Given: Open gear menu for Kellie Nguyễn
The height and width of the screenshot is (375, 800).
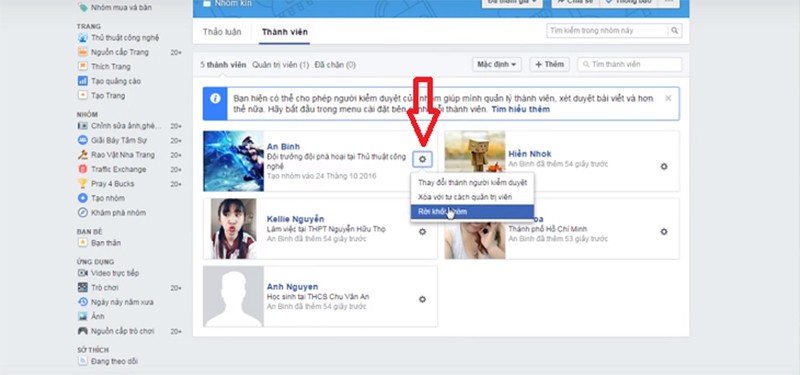Looking at the screenshot, I should click(422, 232).
